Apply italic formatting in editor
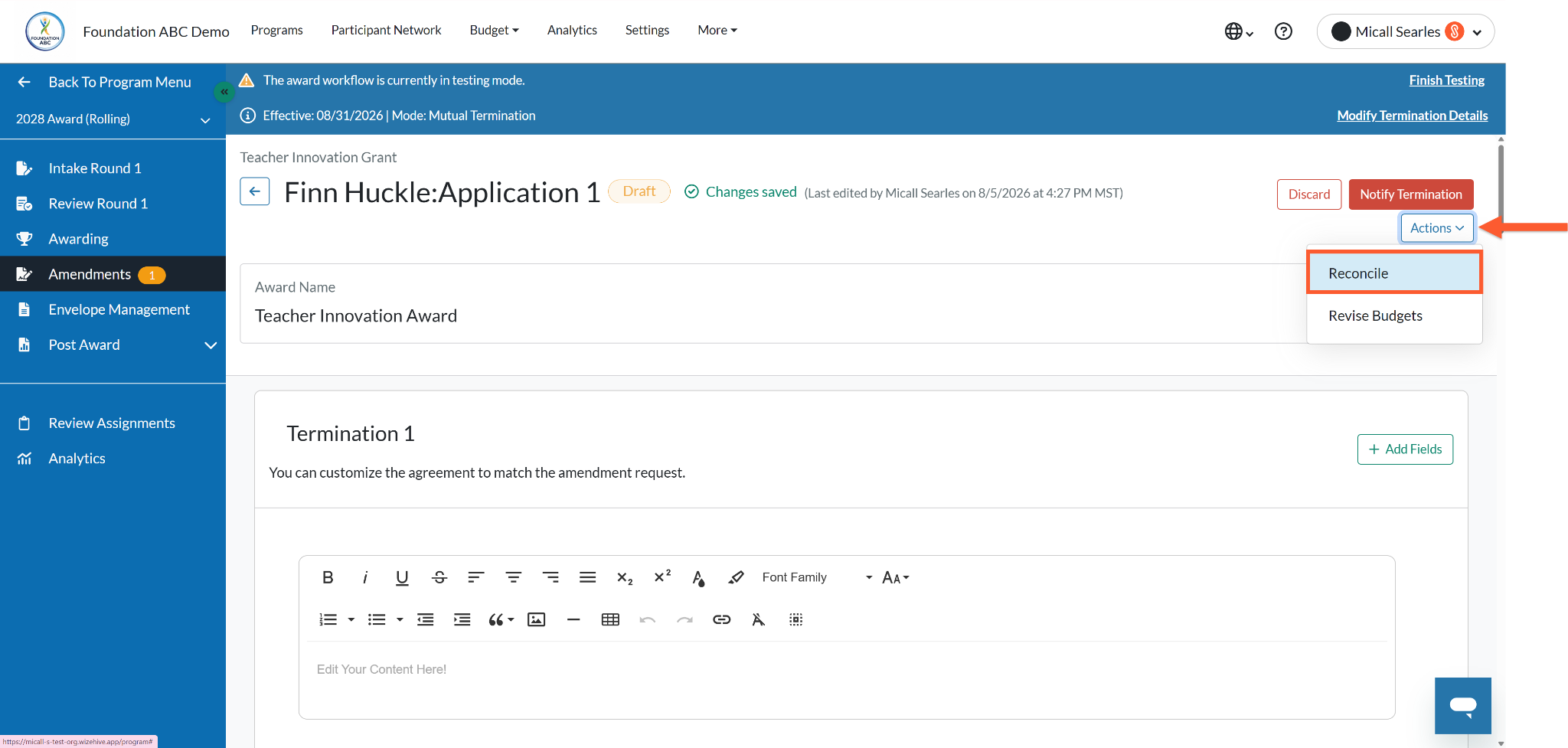This screenshot has width=1568, height=748. (365, 577)
